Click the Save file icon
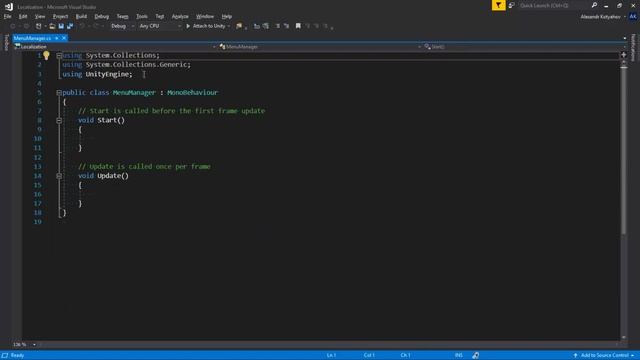Screen dimensions: 640x360 (x=61, y=26)
